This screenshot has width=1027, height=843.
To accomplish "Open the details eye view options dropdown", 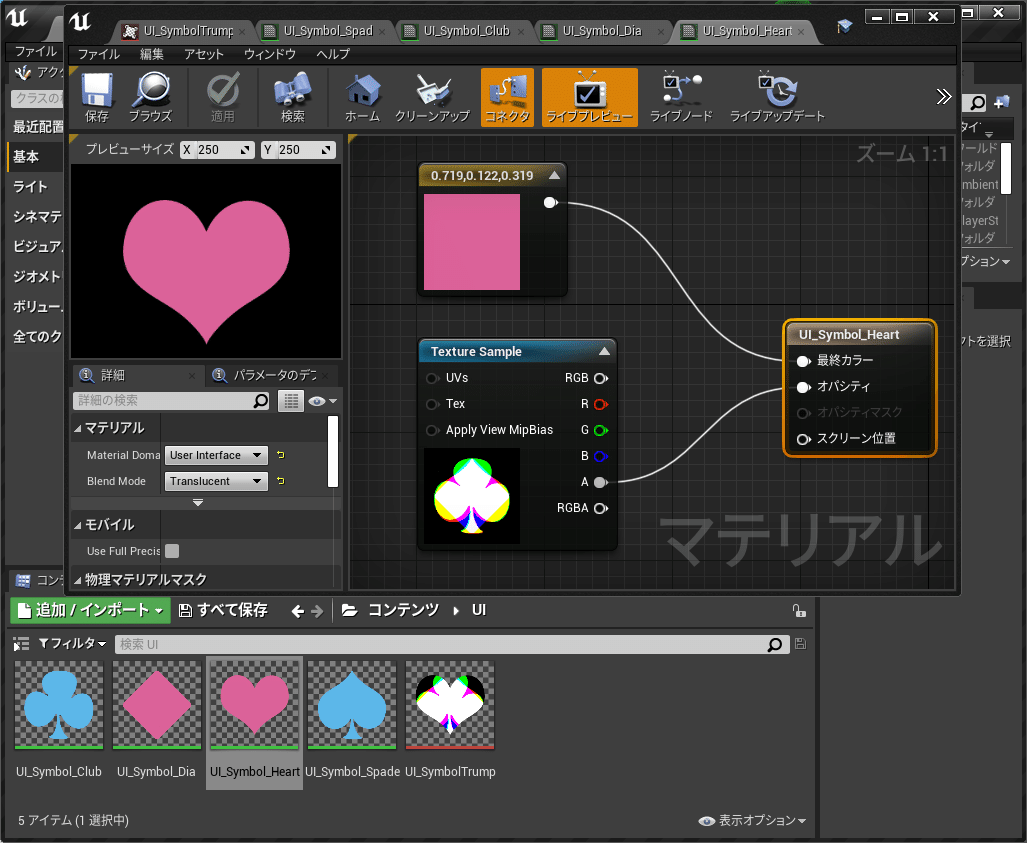I will tap(322, 401).
